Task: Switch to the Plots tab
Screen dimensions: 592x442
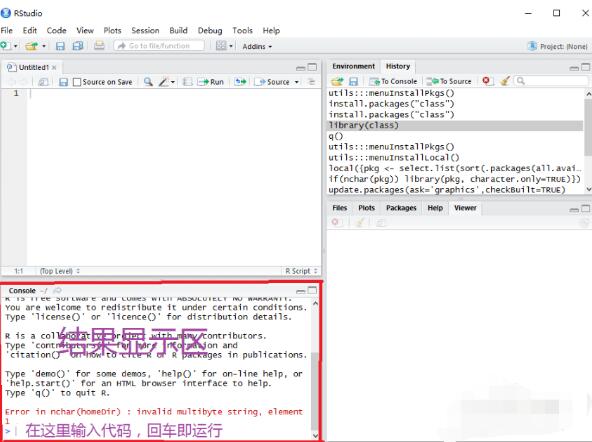Action: [366, 208]
